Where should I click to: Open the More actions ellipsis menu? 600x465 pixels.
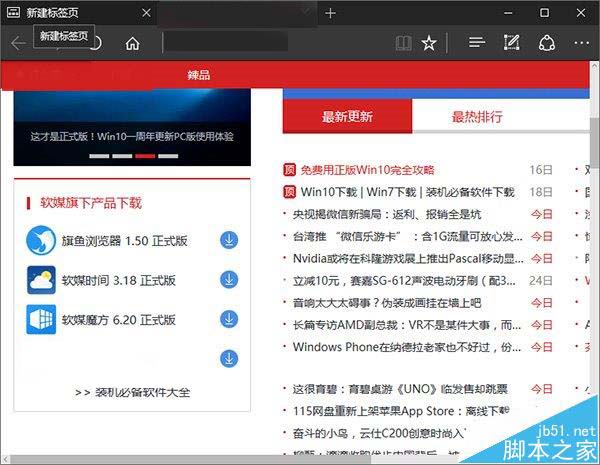pos(581,43)
